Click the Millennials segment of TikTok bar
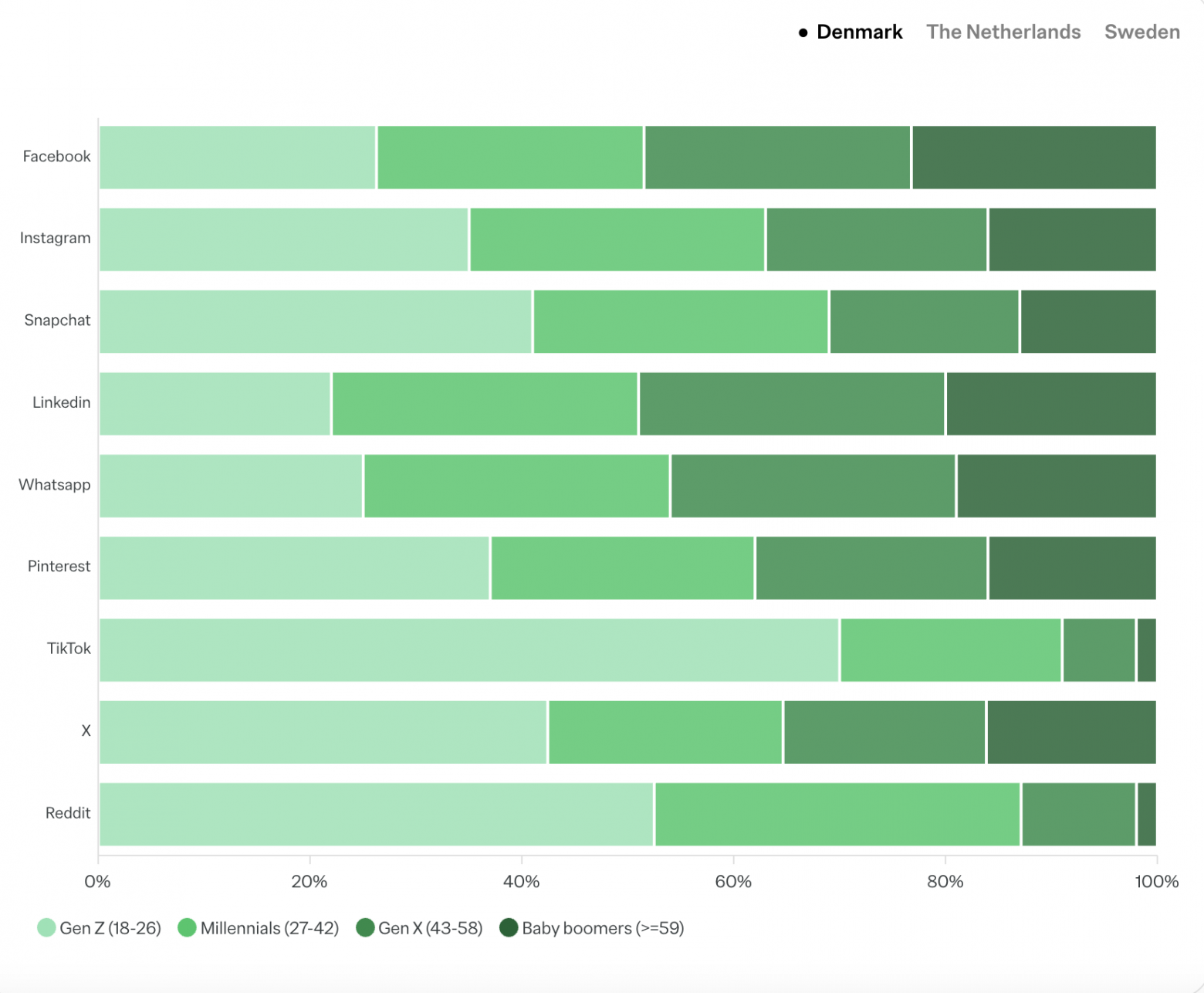 [x=951, y=649]
